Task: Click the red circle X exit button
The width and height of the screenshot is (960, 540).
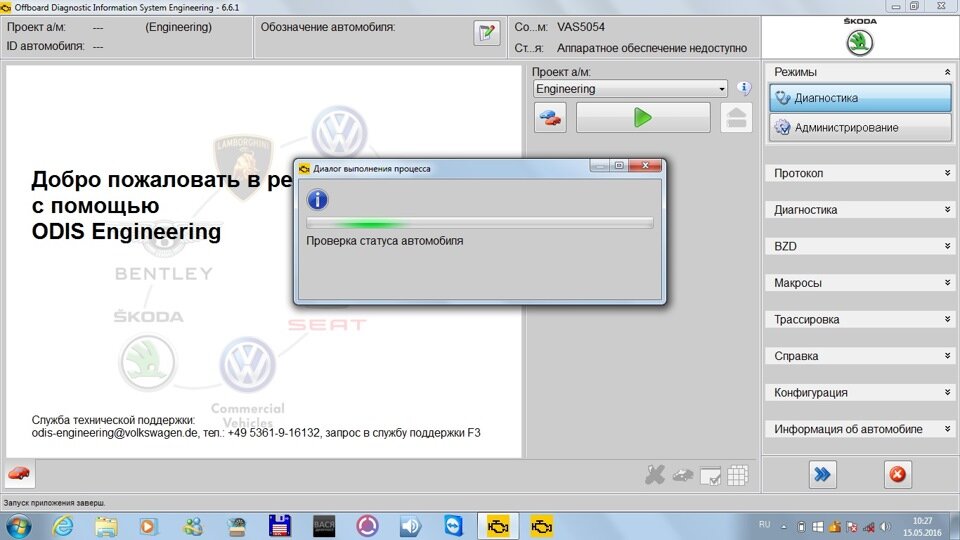Action: pyautogui.click(x=898, y=474)
